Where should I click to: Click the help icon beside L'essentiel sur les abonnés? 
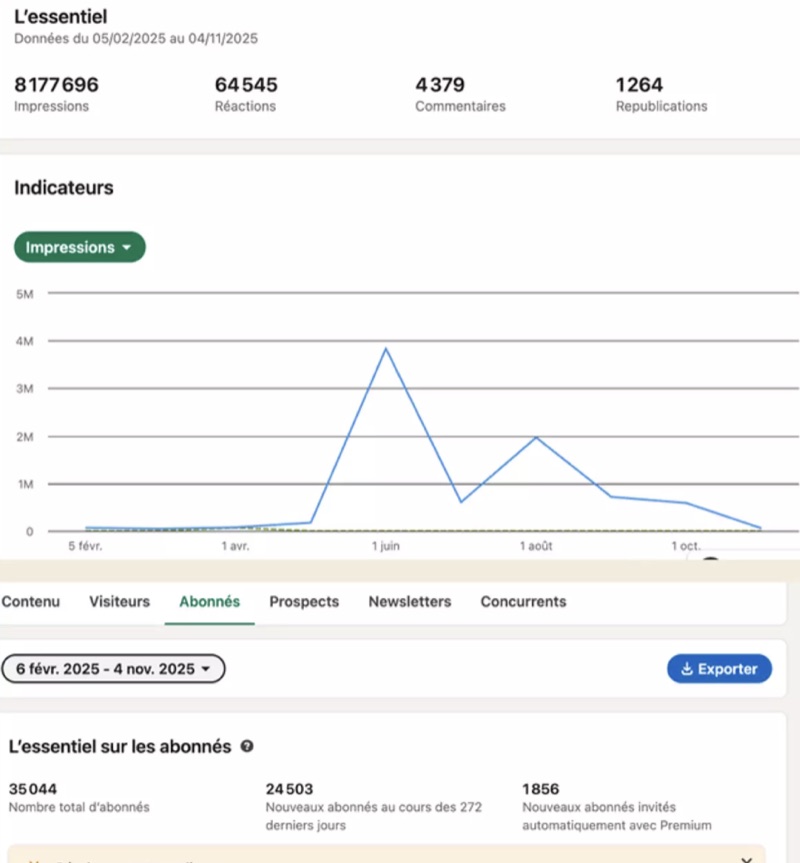247,746
